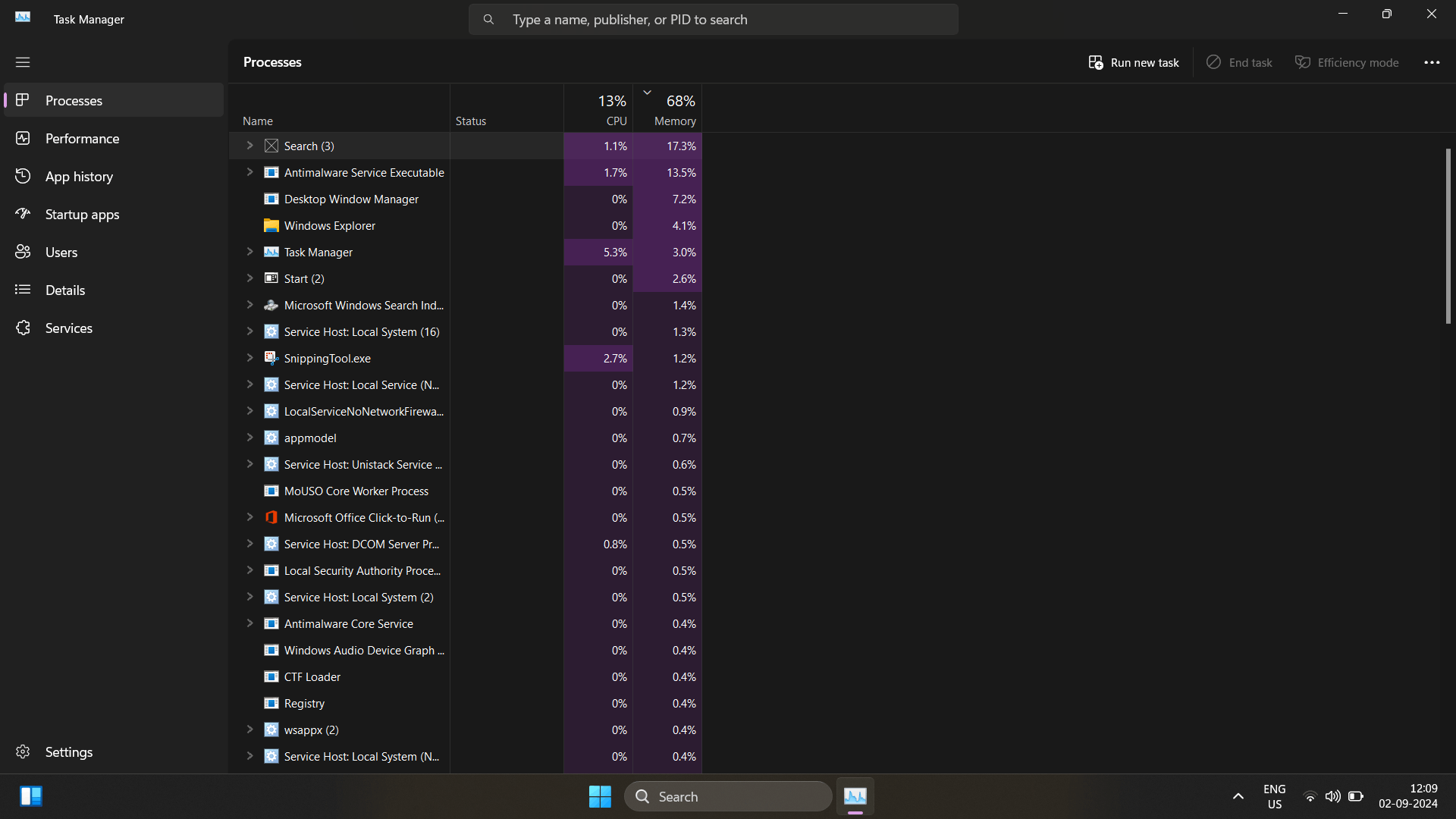Open Settings gear in the sidebar
The height and width of the screenshot is (819, 1456).
tap(23, 752)
